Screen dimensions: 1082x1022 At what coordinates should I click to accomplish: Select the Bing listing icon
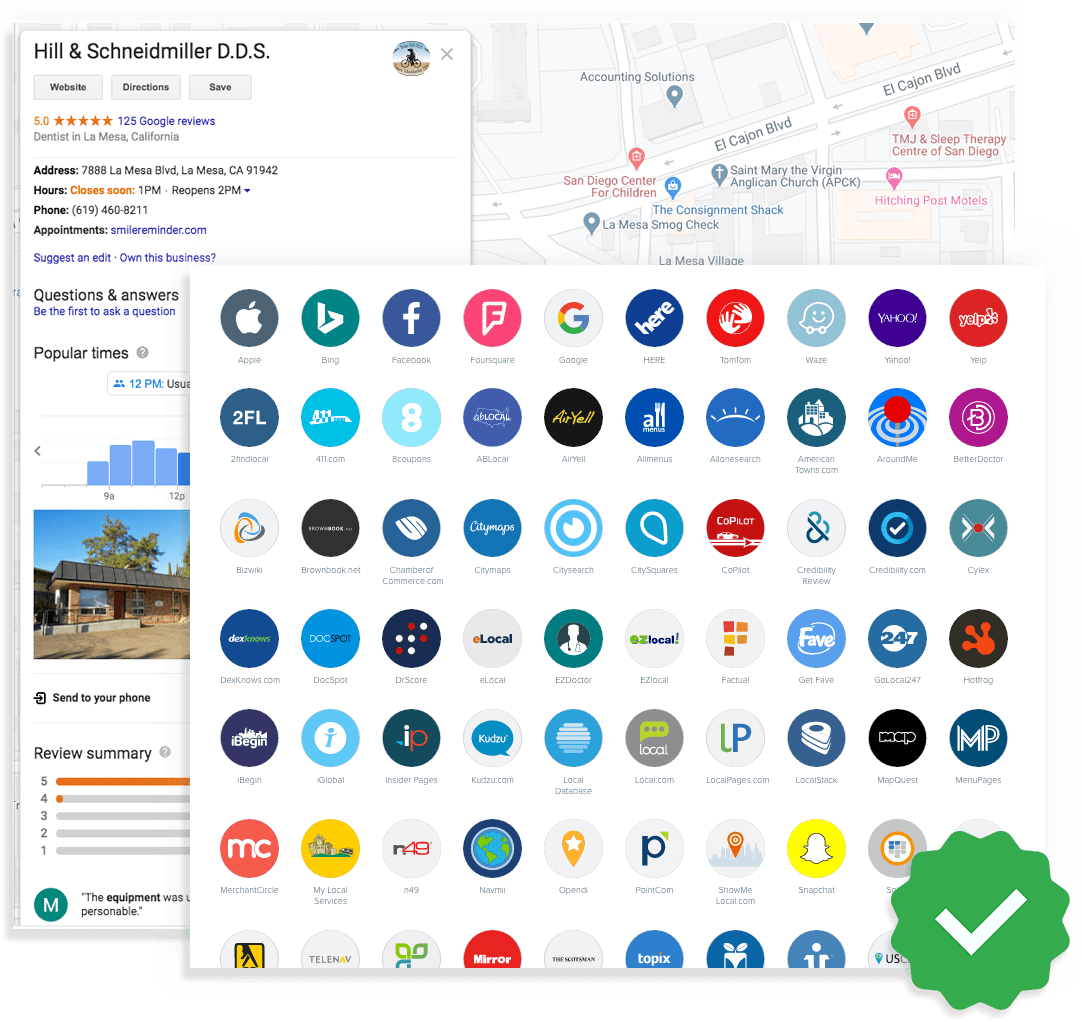pyautogui.click(x=330, y=318)
